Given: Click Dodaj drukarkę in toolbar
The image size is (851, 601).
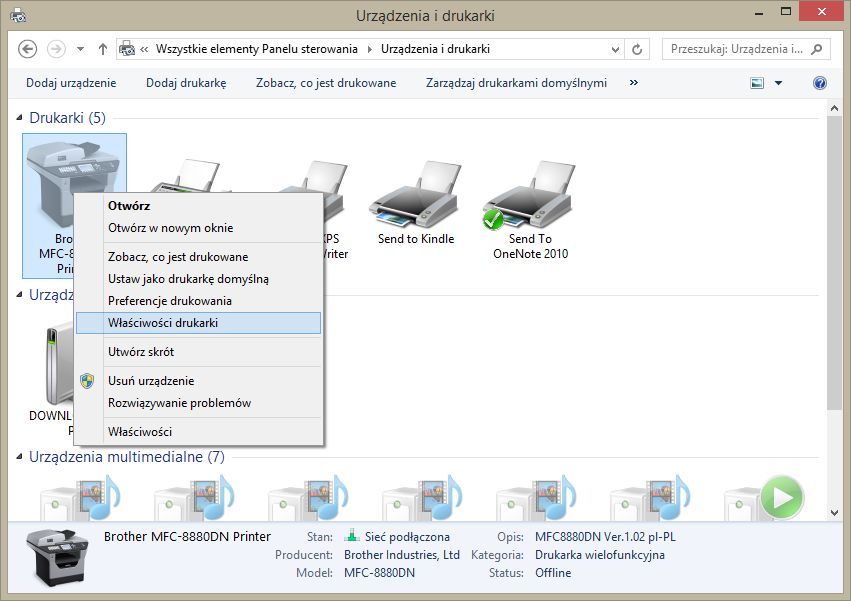Looking at the screenshot, I should 186,83.
